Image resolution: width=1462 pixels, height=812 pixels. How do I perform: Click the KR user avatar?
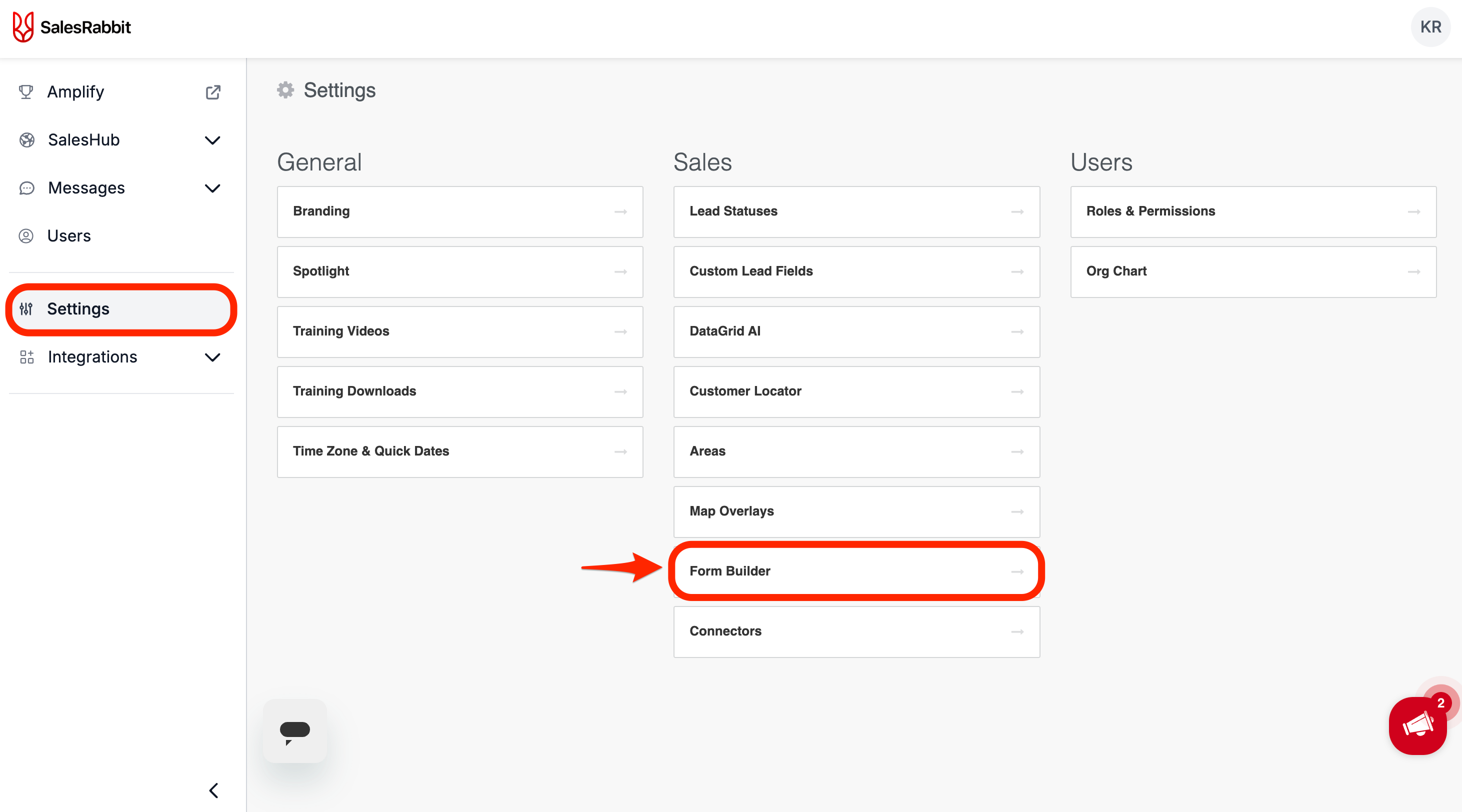point(1430,26)
